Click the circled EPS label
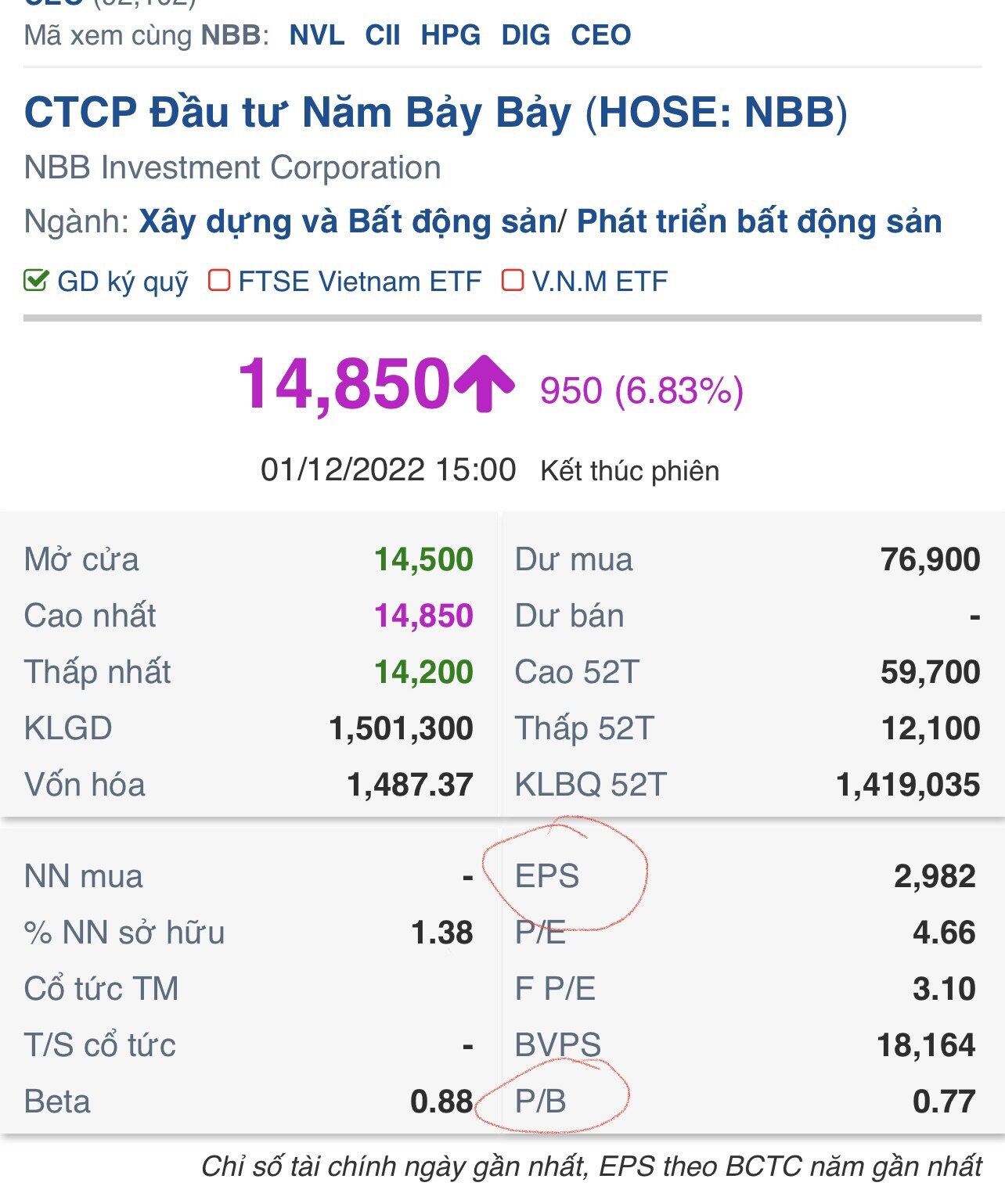This screenshot has width=1005, height=1204. [547, 876]
